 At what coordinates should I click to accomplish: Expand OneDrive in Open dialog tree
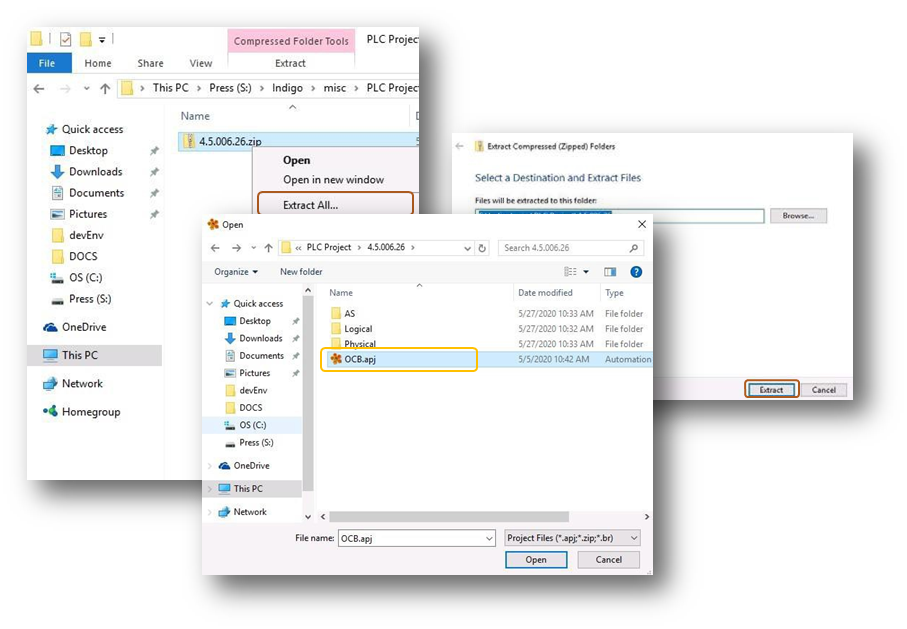tap(209, 466)
